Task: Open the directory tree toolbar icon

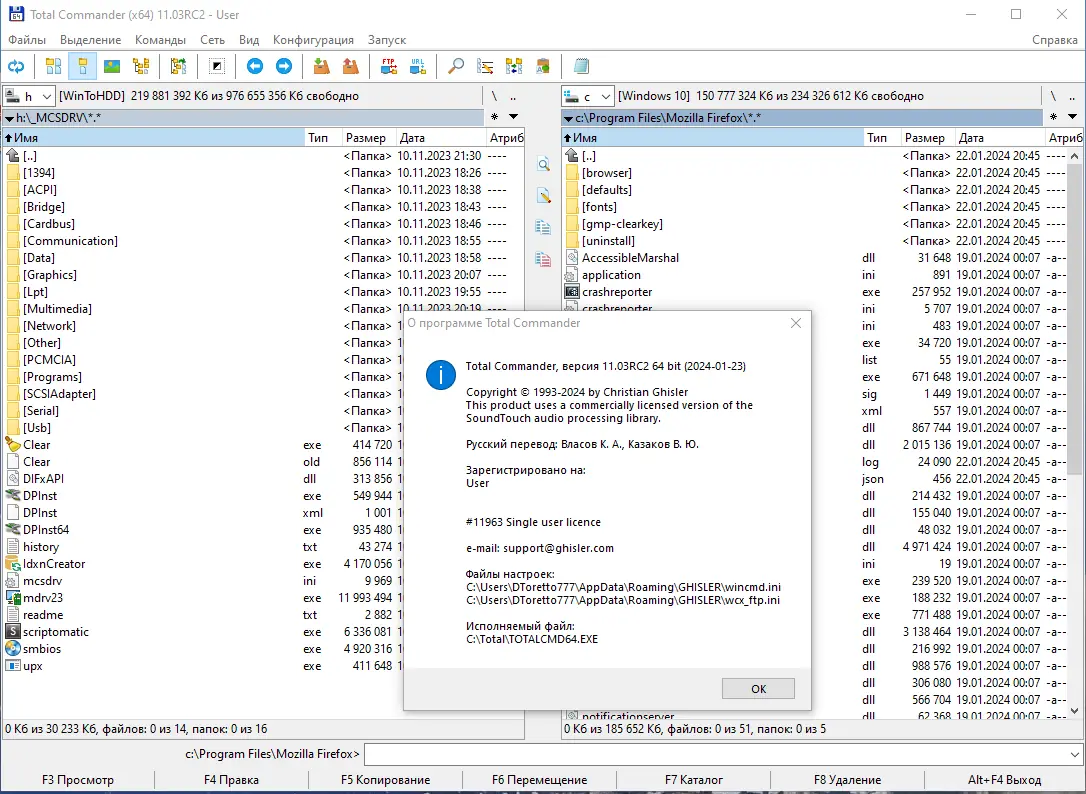Action: (x=141, y=67)
